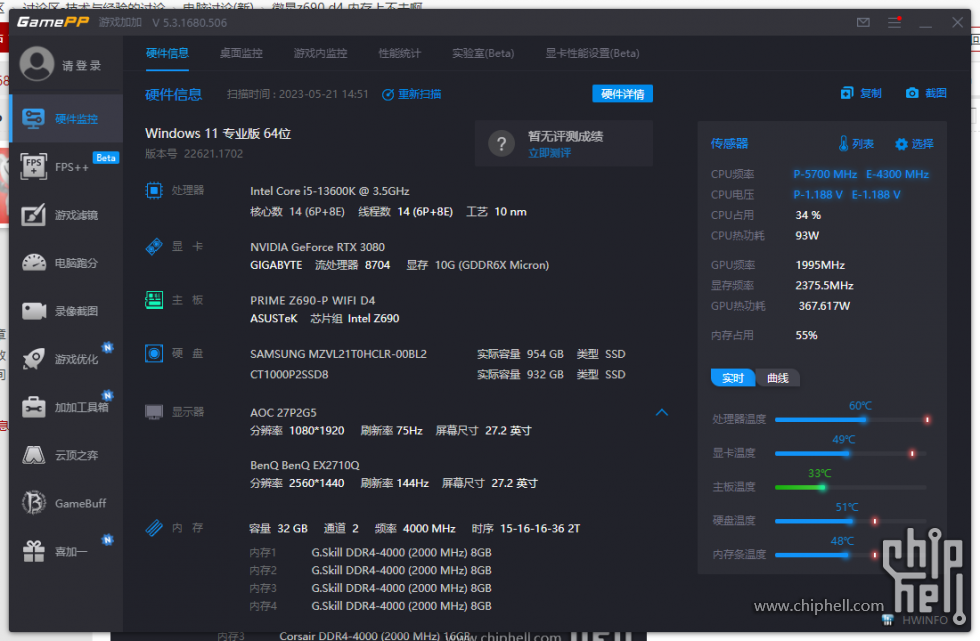Click the 显卡温度 49℃ slider
This screenshot has height=641, width=980.
click(x=852, y=454)
